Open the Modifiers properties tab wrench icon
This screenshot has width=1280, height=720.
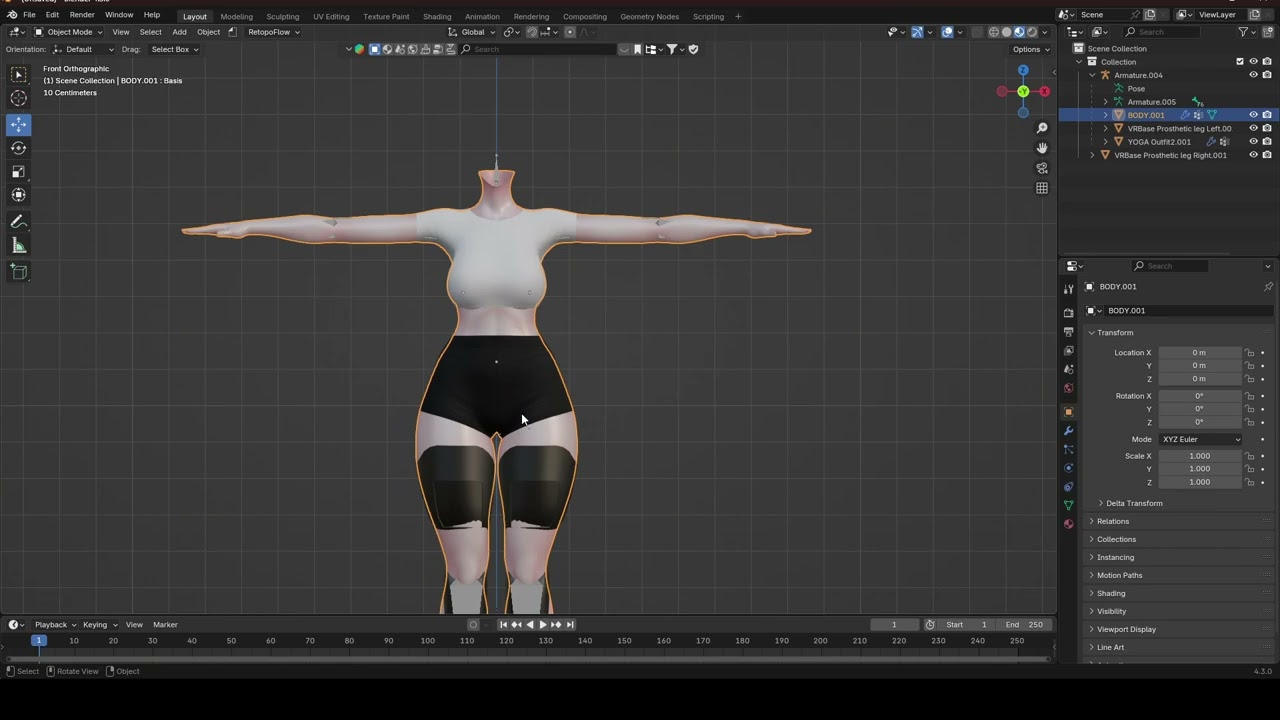[1068, 431]
